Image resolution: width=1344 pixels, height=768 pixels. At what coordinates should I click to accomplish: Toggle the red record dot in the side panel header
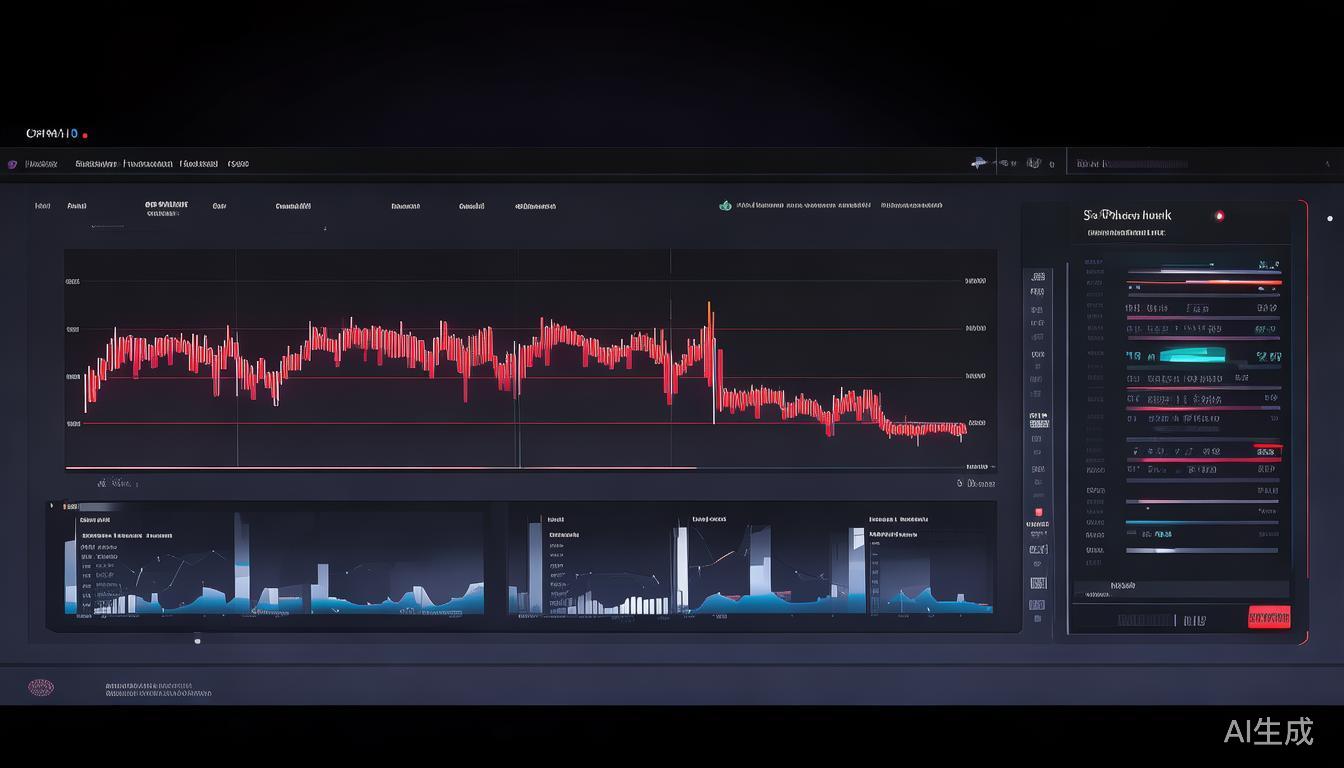[x=1218, y=216]
